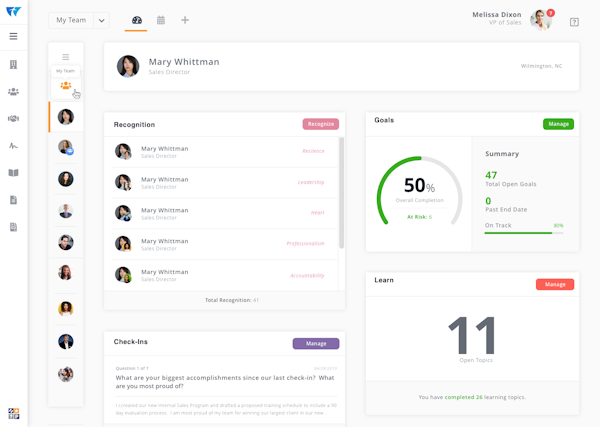Click the app grid icon at sidebar bottom
This screenshot has width=600, height=427.
pyautogui.click(x=14, y=414)
